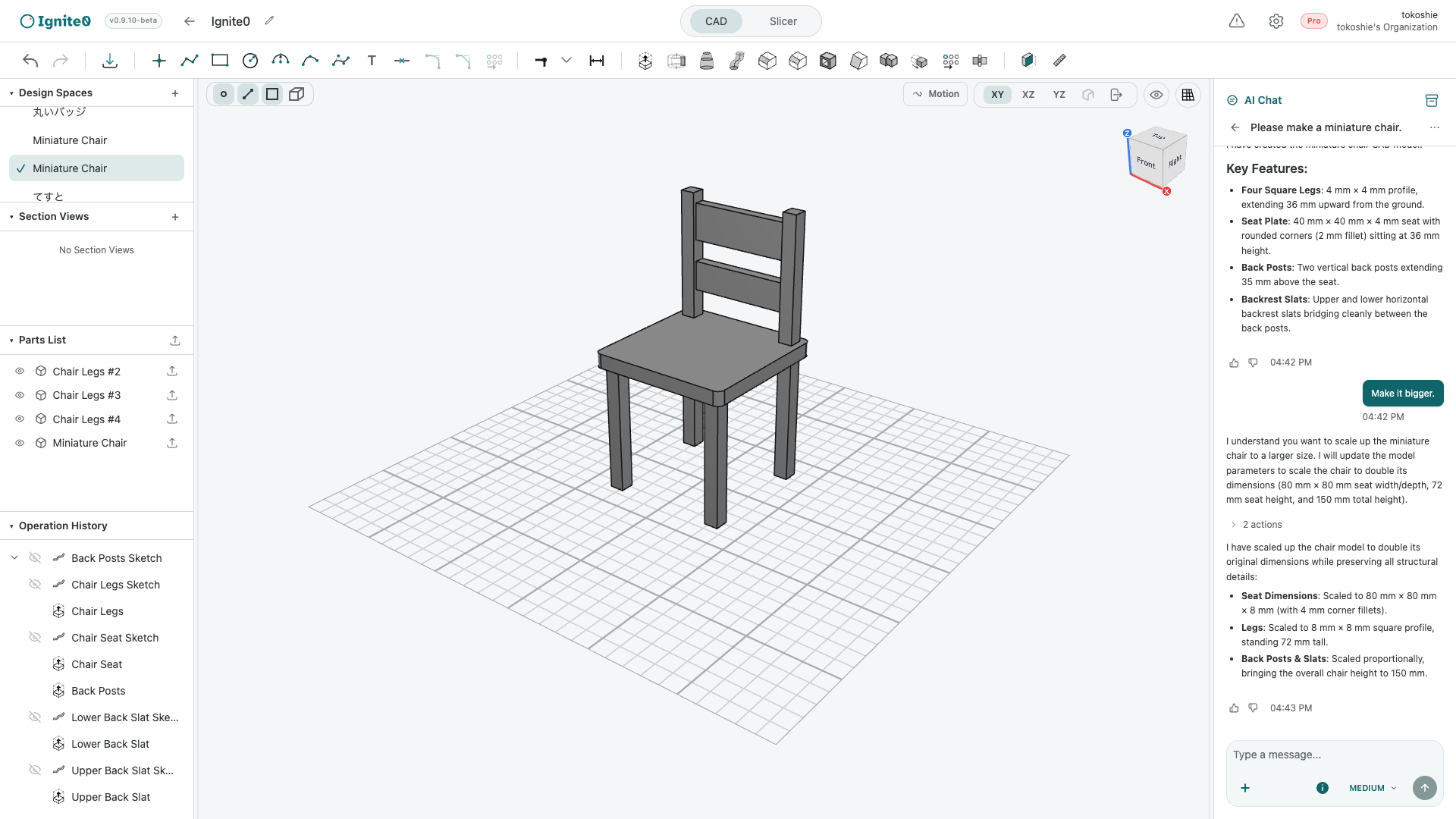Viewport: 1456px width, 819px height.
Task: Collapse the Back Posts Sketch tree row
Action: pyautogui.click(x=14, y=558)
